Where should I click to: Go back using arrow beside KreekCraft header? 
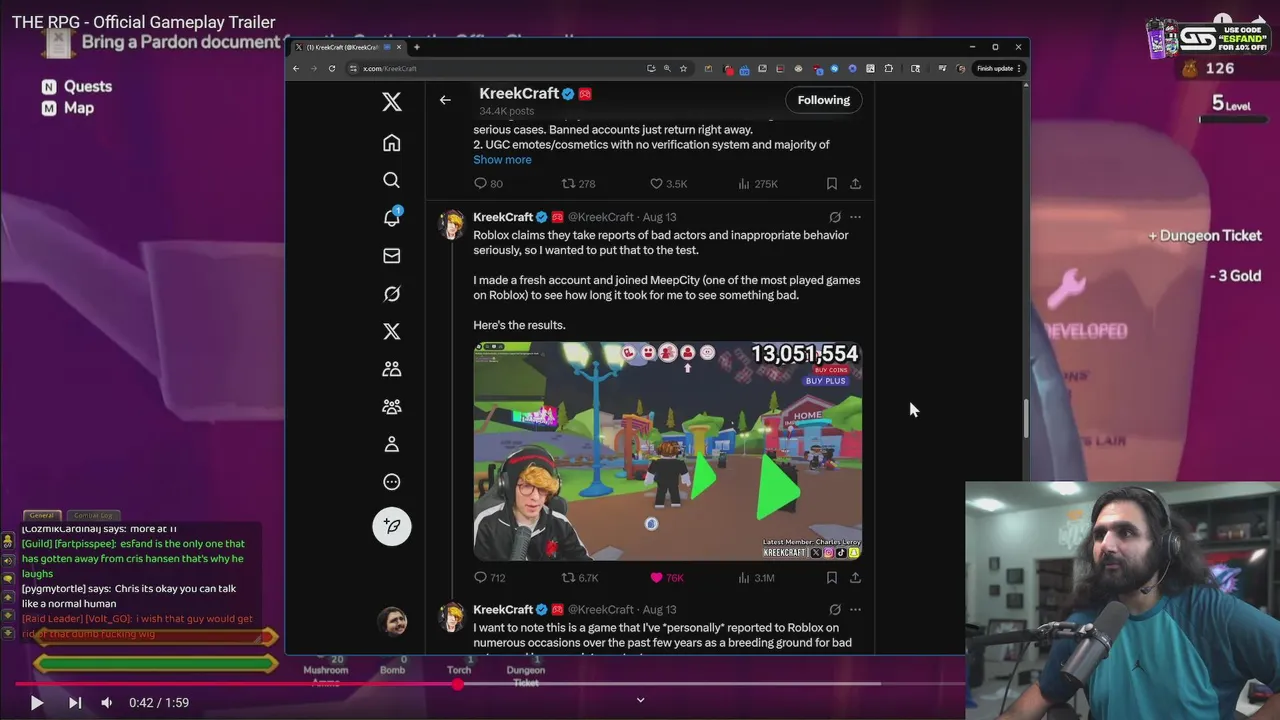(445, 100)
